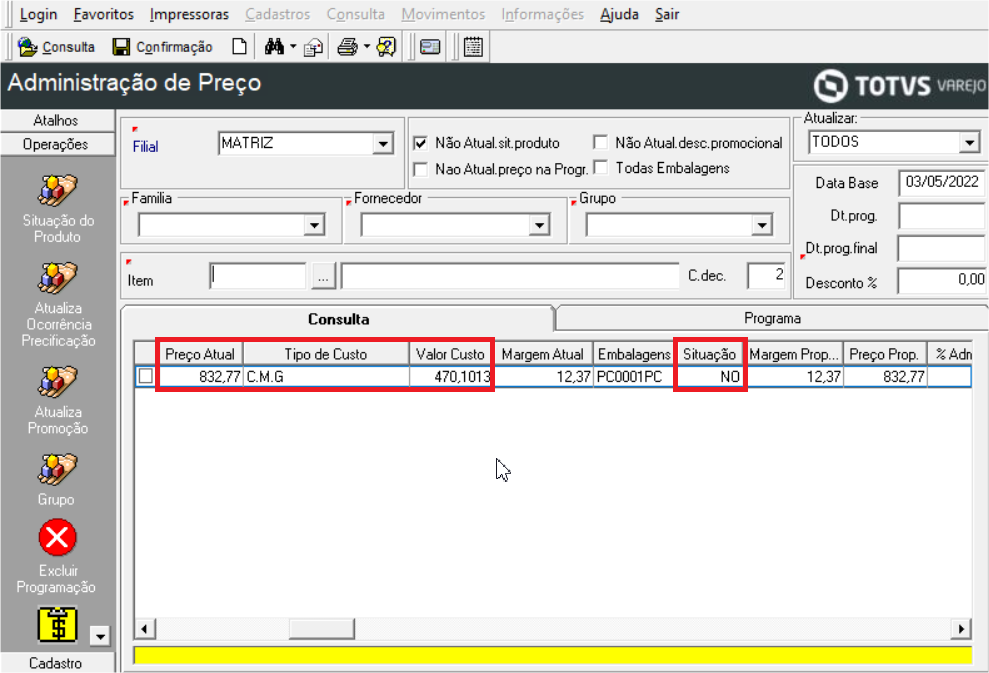
Task: Click the Sair menu
Action: [x=667, y=15]
